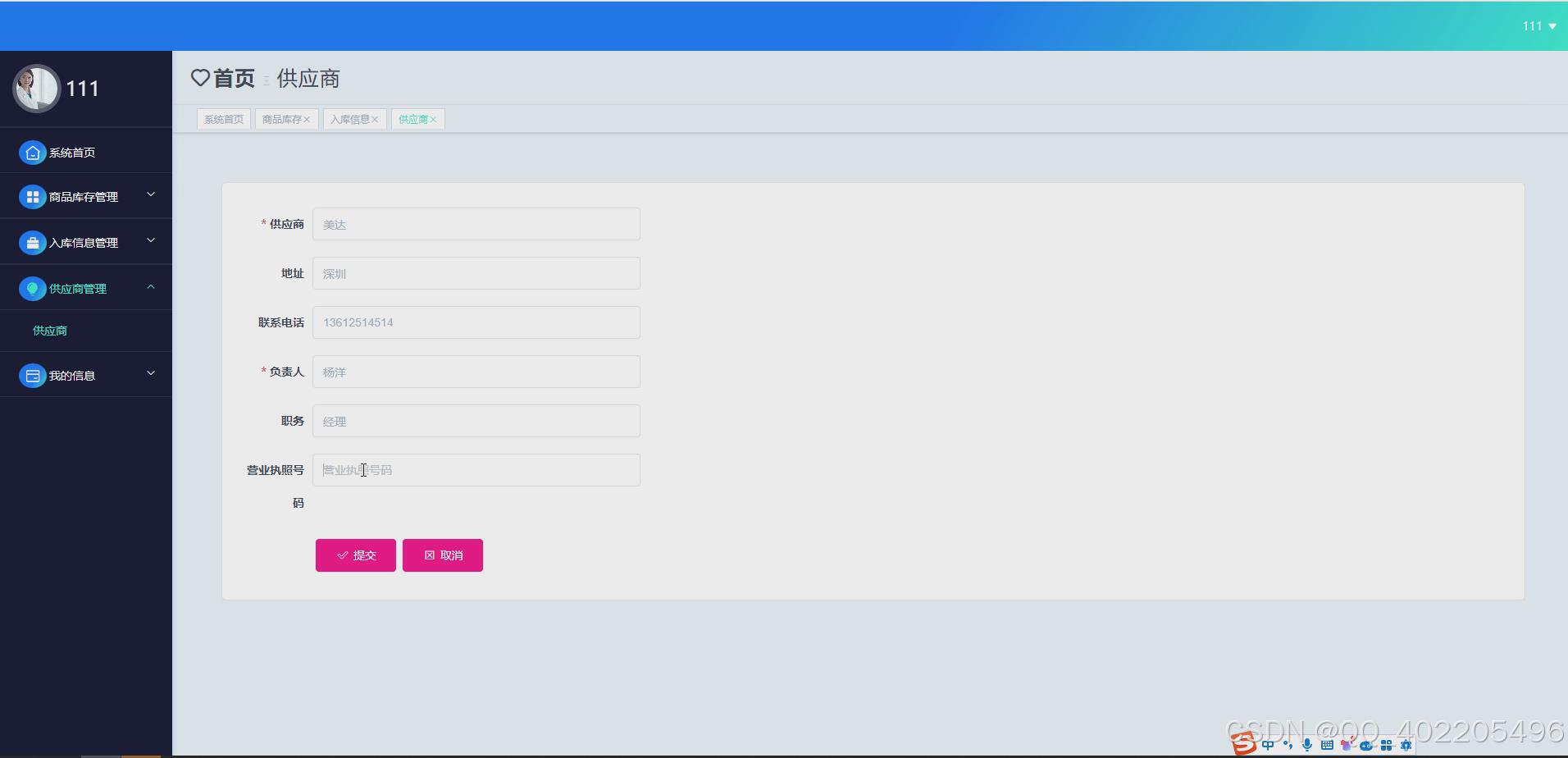The height and width of the screenshot is (758, 1568).
Task: Click the heart icon beside 首页 breadcrumb
Action: pyautogui.click(x=201, y=78)
